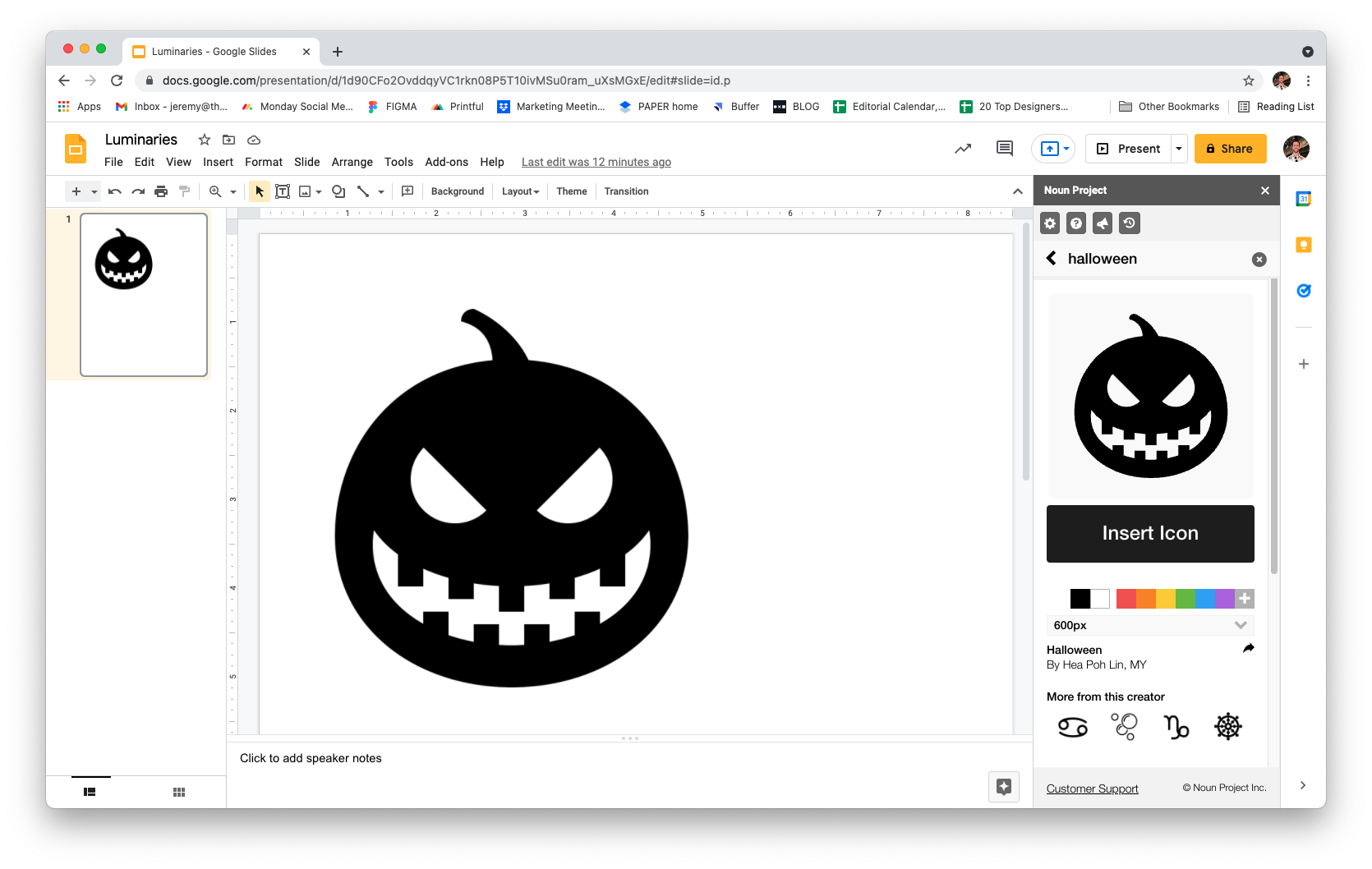Switch to grid view of slides
1372x869 pixels.
[179, 792]
